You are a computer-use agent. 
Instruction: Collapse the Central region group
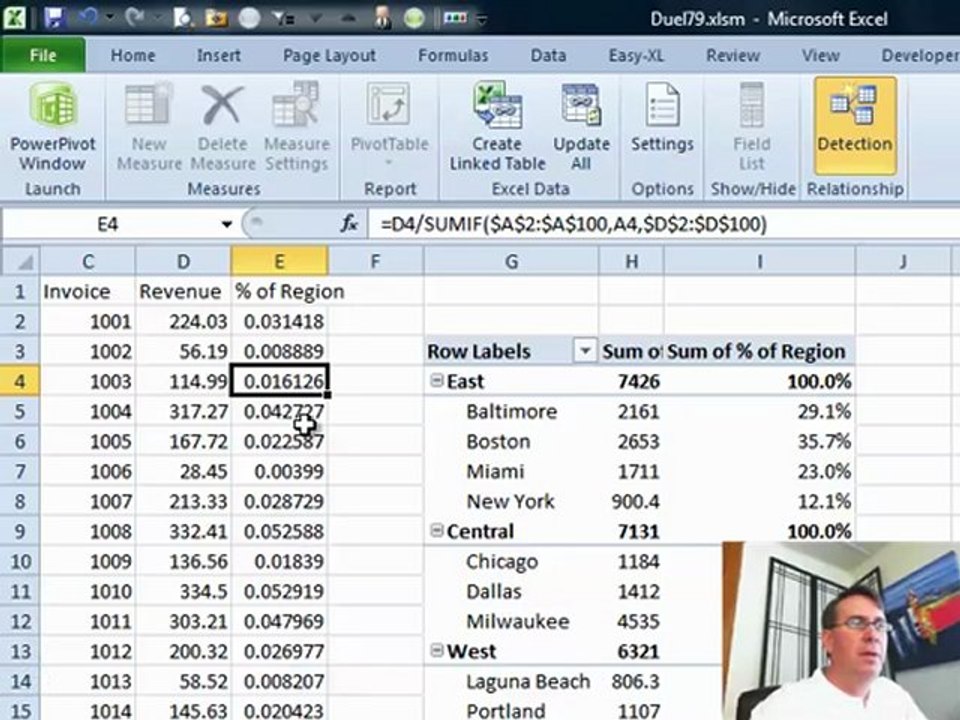437,531
